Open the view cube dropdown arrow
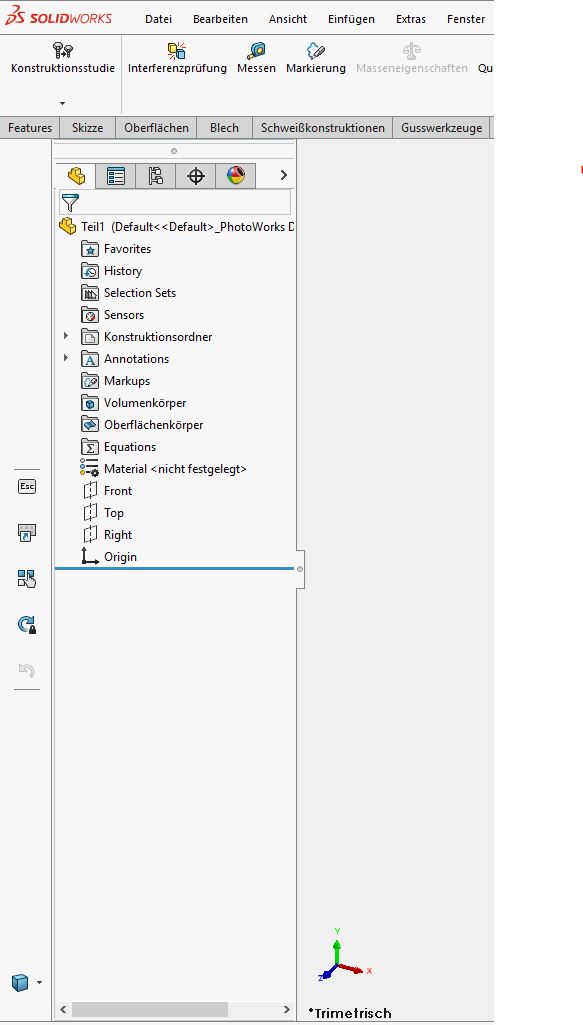Viewport: 583px width, 1025px height. pos(40,983)
